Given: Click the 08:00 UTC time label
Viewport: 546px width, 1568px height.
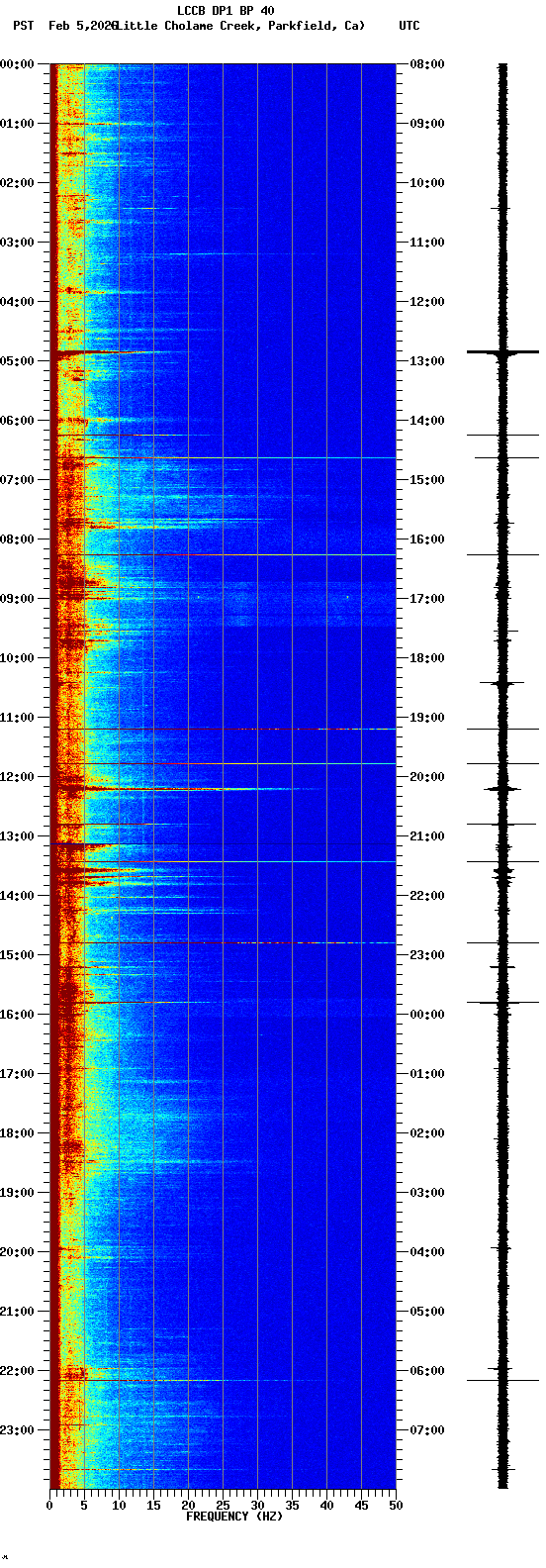Looking at the screenshot, I should pyautogui.click(x=426, y=64).
